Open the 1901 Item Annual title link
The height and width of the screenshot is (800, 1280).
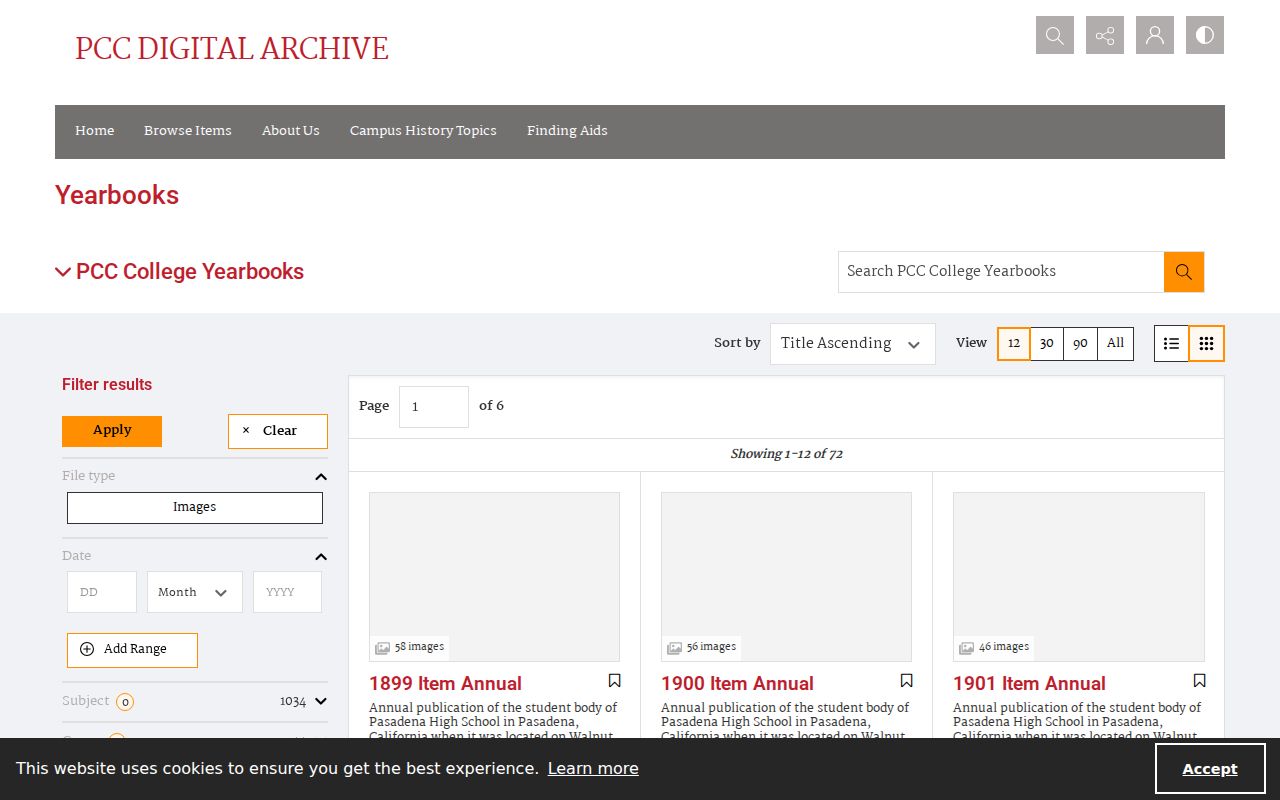pyautogui.click(x=1029, y=683)
